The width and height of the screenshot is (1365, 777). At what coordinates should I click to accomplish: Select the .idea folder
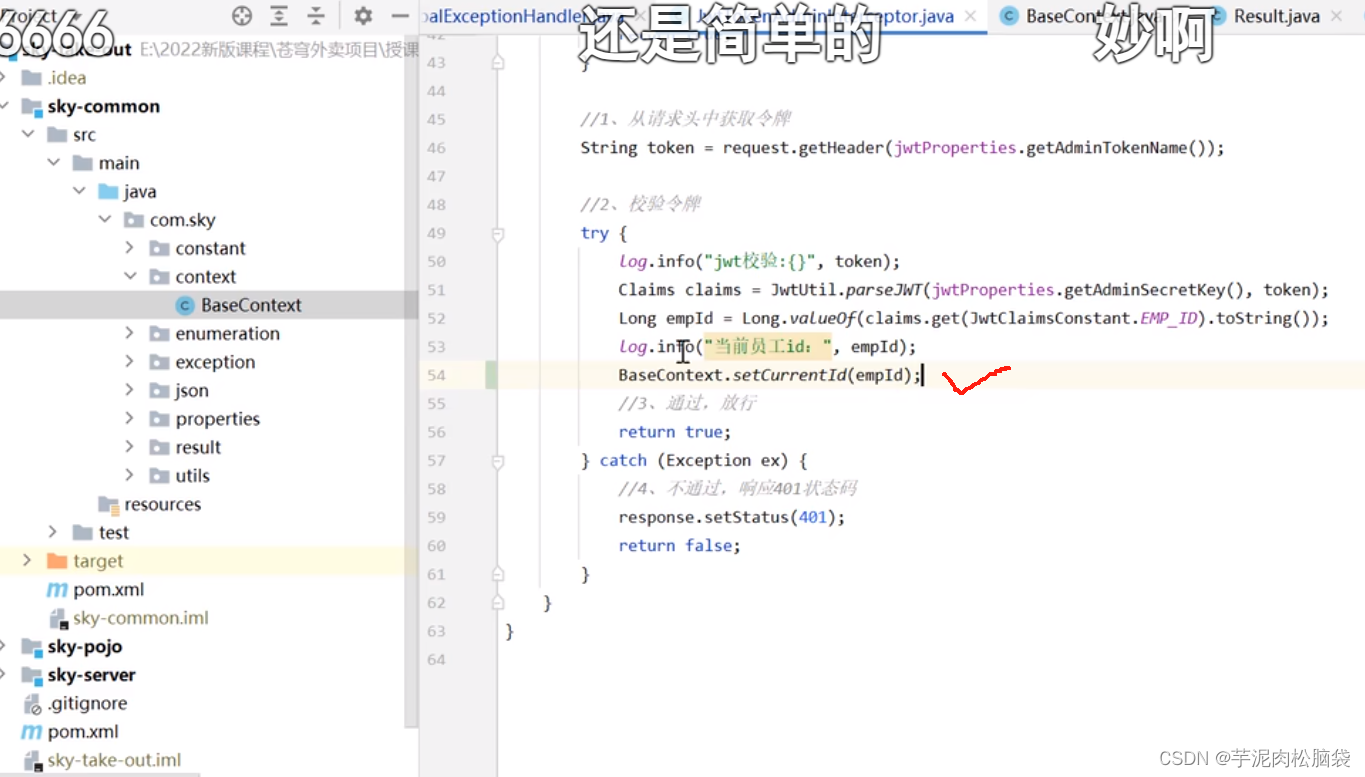tap(67, 78)
